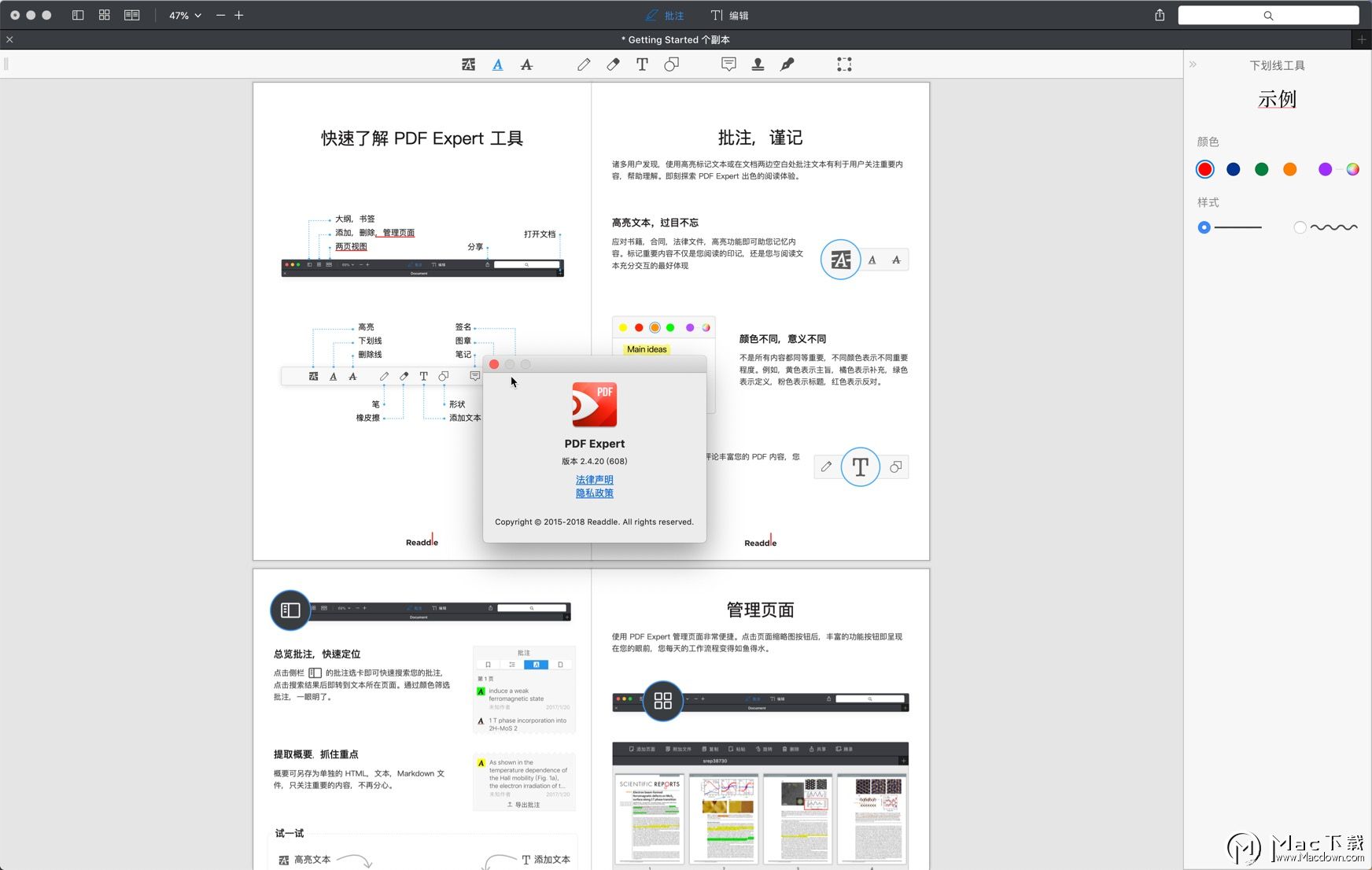Open the 法律声明 legal notice link
The width and height of the screenshot is (1372, 870).
(595, 480)
